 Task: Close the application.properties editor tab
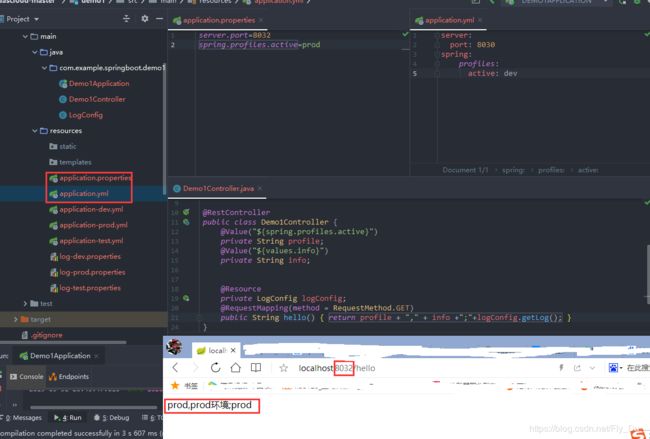click(x=261, y=20)
